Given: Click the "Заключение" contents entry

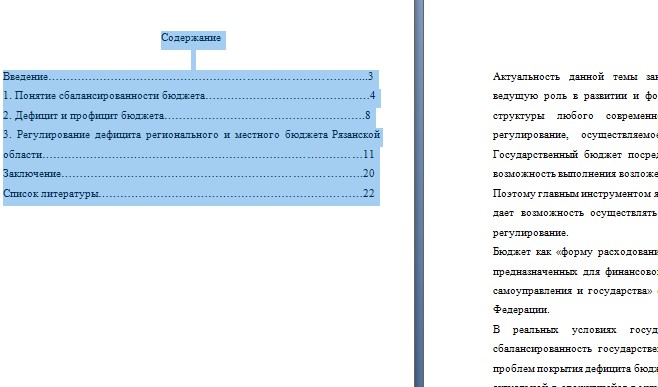Looking at the screenshot, I should pyautogui.click(x=188, y=173).
